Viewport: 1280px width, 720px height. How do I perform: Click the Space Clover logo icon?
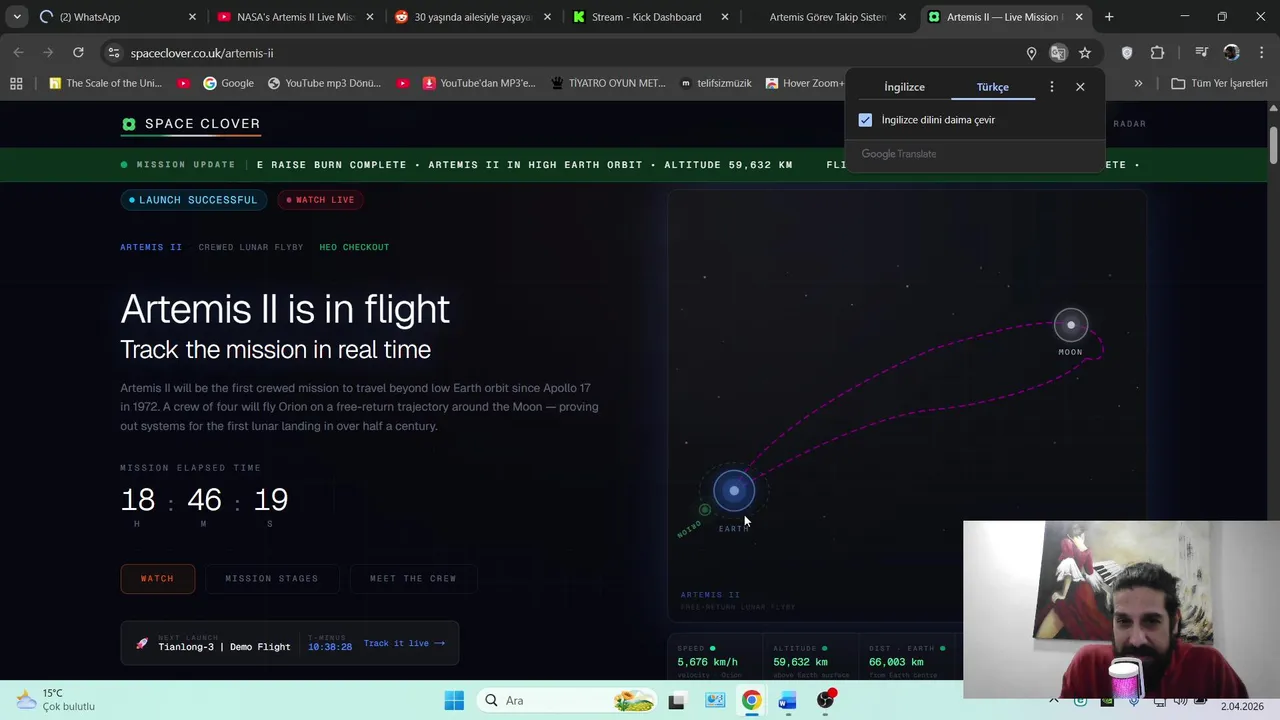click(x=128, y=124)
